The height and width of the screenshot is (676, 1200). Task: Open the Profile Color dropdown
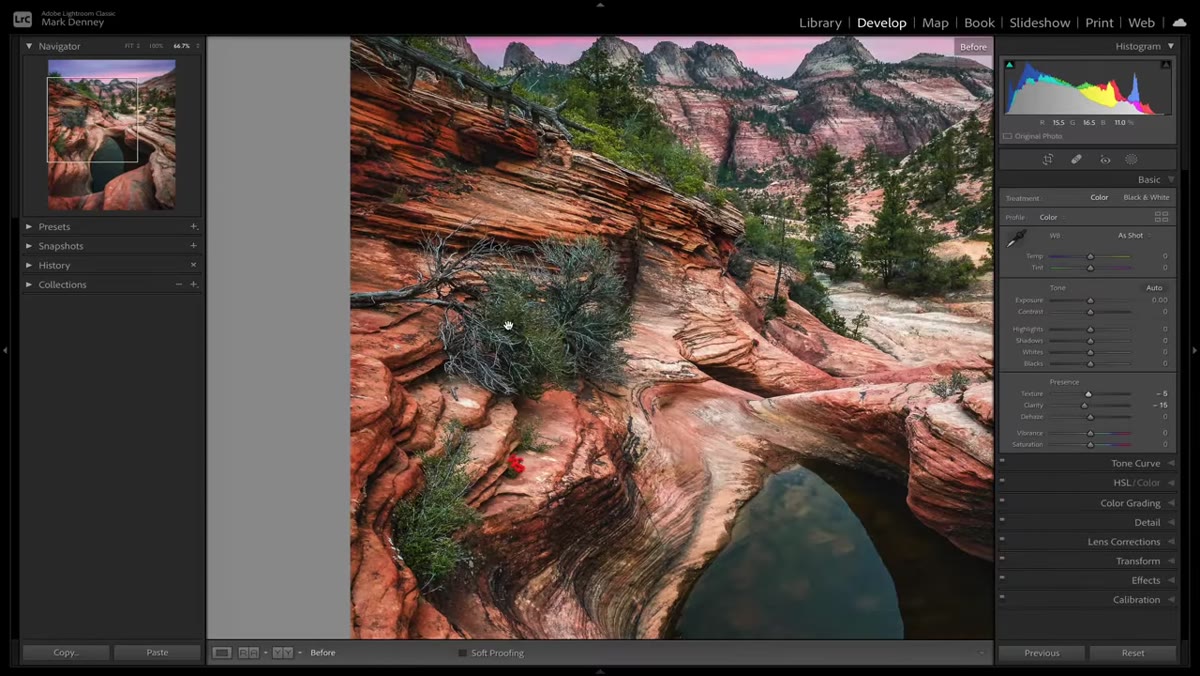(x=1050, y=217)
